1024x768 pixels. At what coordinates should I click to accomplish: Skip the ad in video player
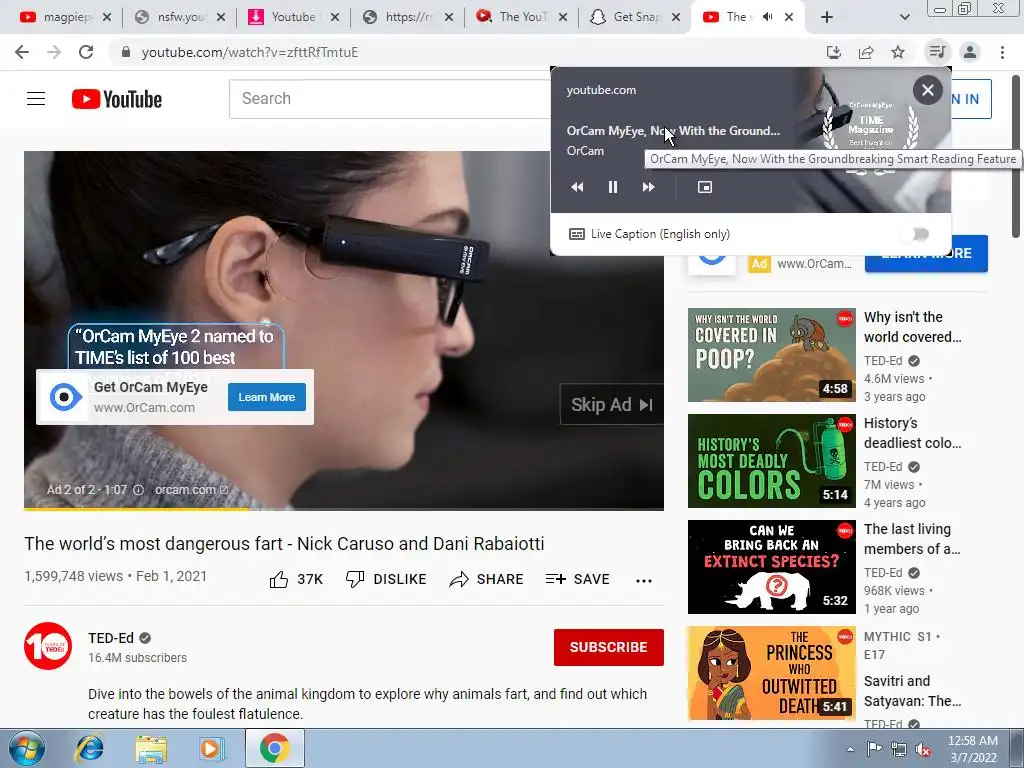(611, 405)
